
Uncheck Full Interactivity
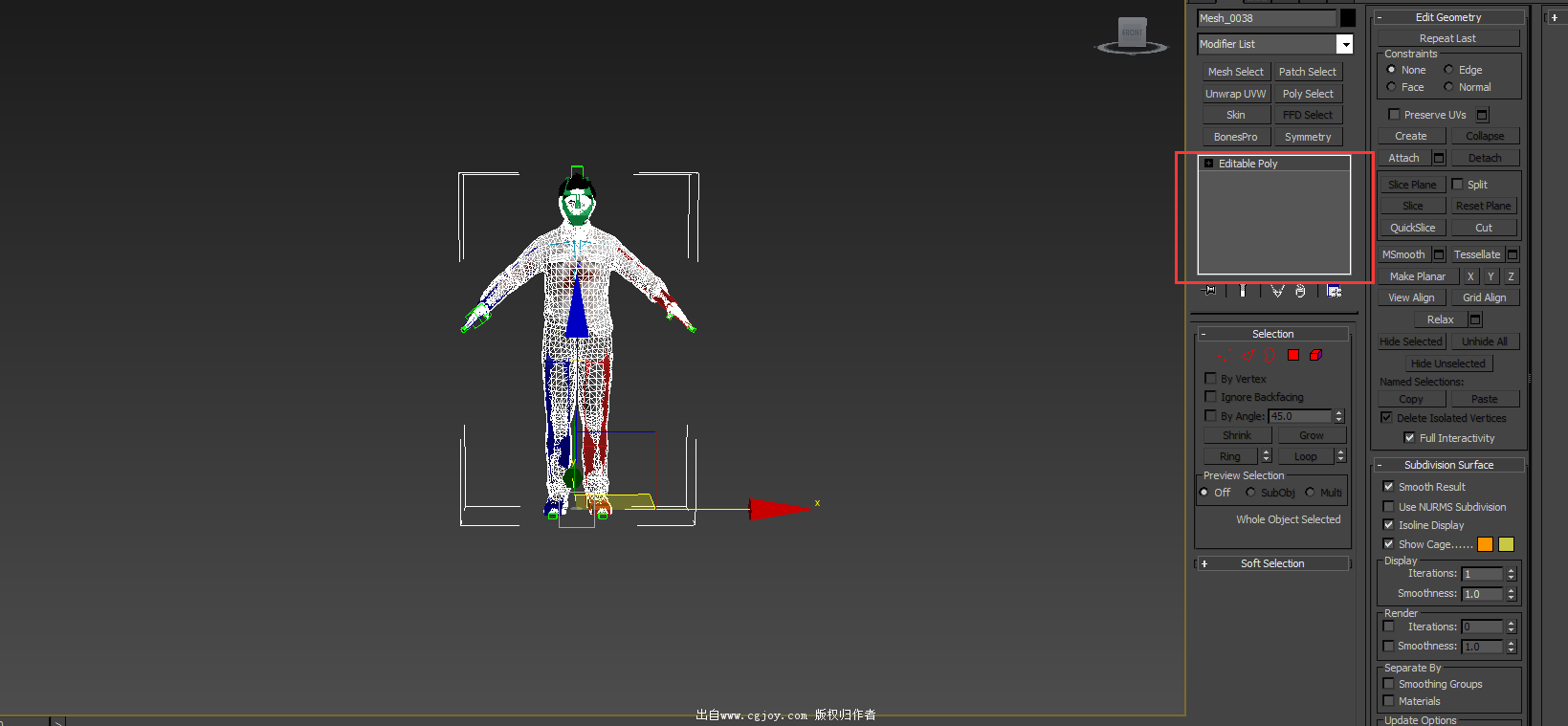tap(1409, 438)
